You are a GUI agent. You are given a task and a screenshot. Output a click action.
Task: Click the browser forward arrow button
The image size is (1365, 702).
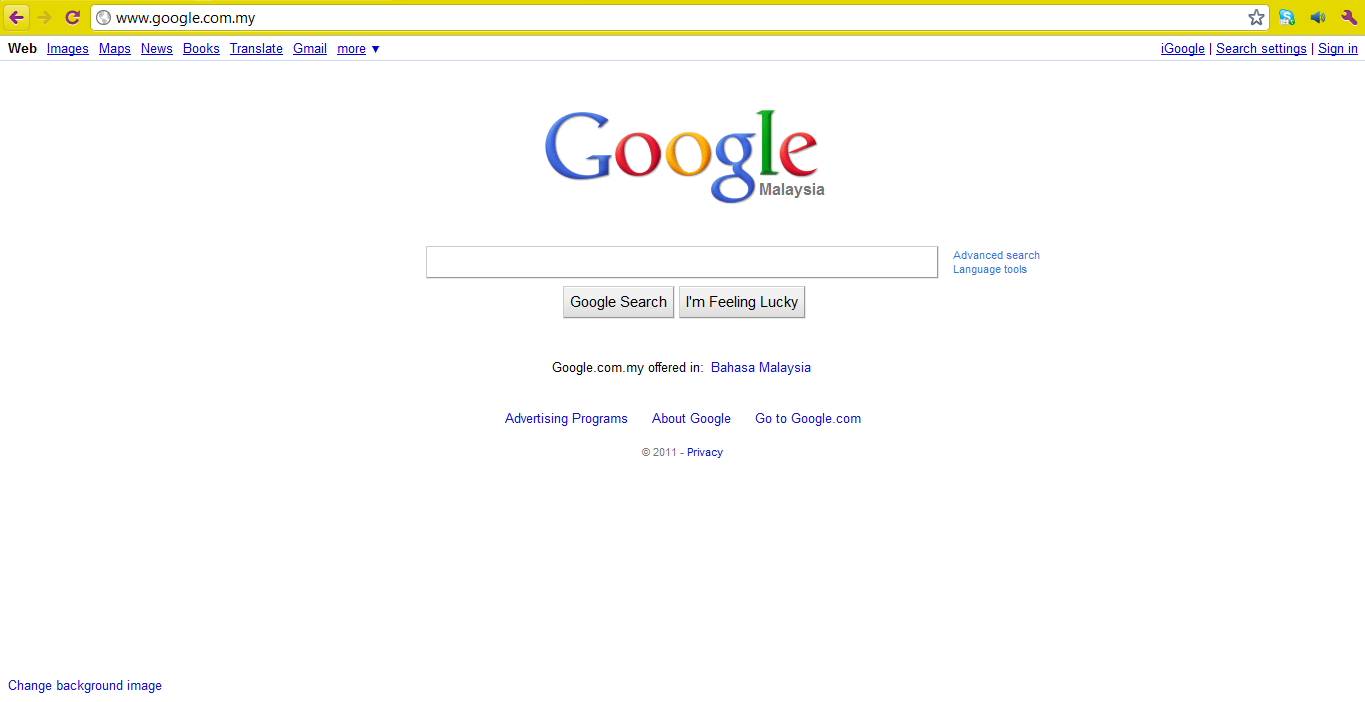(x=45, y=17)
